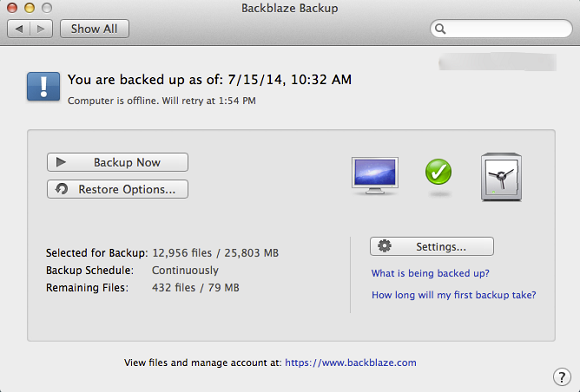Go back with the left arrow button
Viewport: 580px width, 392px height.
coord(19,29)
